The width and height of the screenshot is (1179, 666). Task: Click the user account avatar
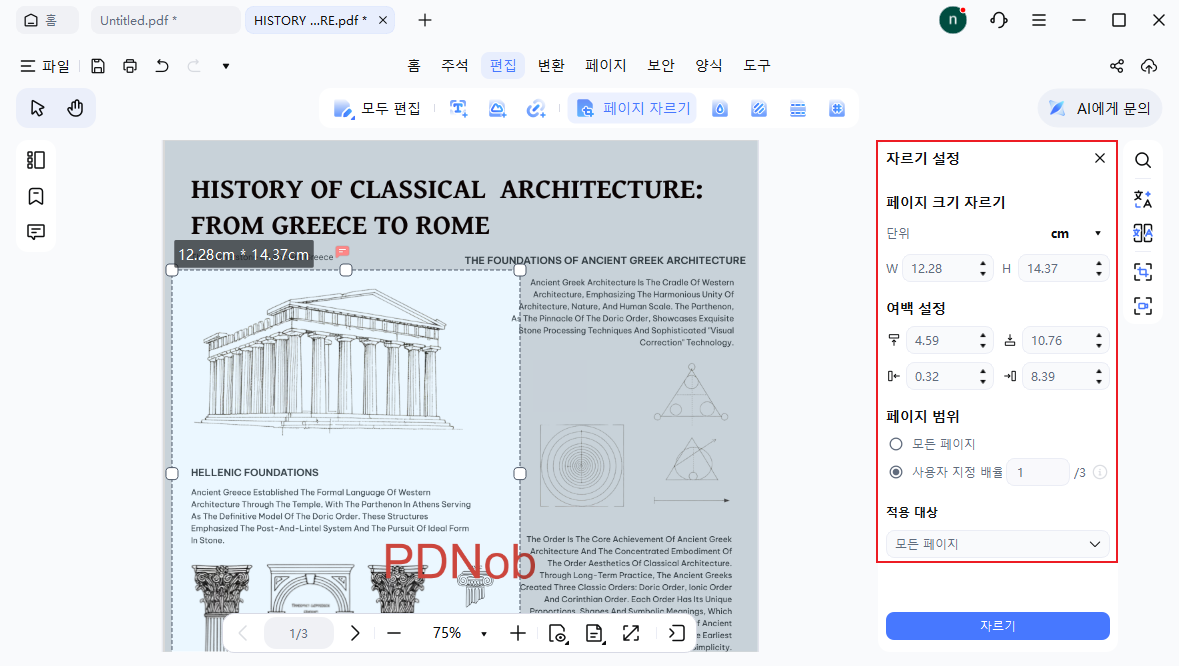pyautogui.click(x=953, y=20)
